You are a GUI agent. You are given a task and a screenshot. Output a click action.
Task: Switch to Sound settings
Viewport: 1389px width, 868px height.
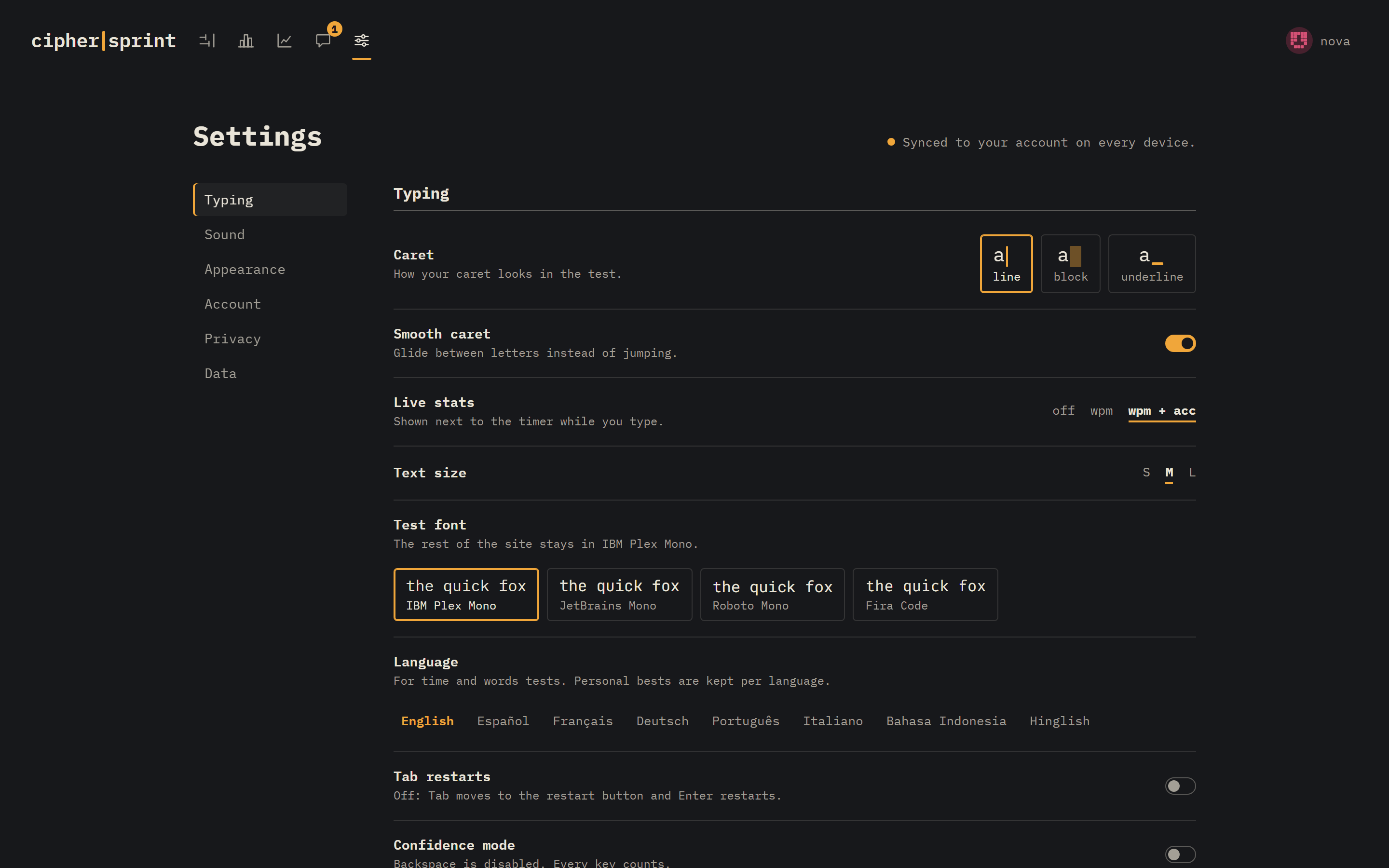[270, 234]
